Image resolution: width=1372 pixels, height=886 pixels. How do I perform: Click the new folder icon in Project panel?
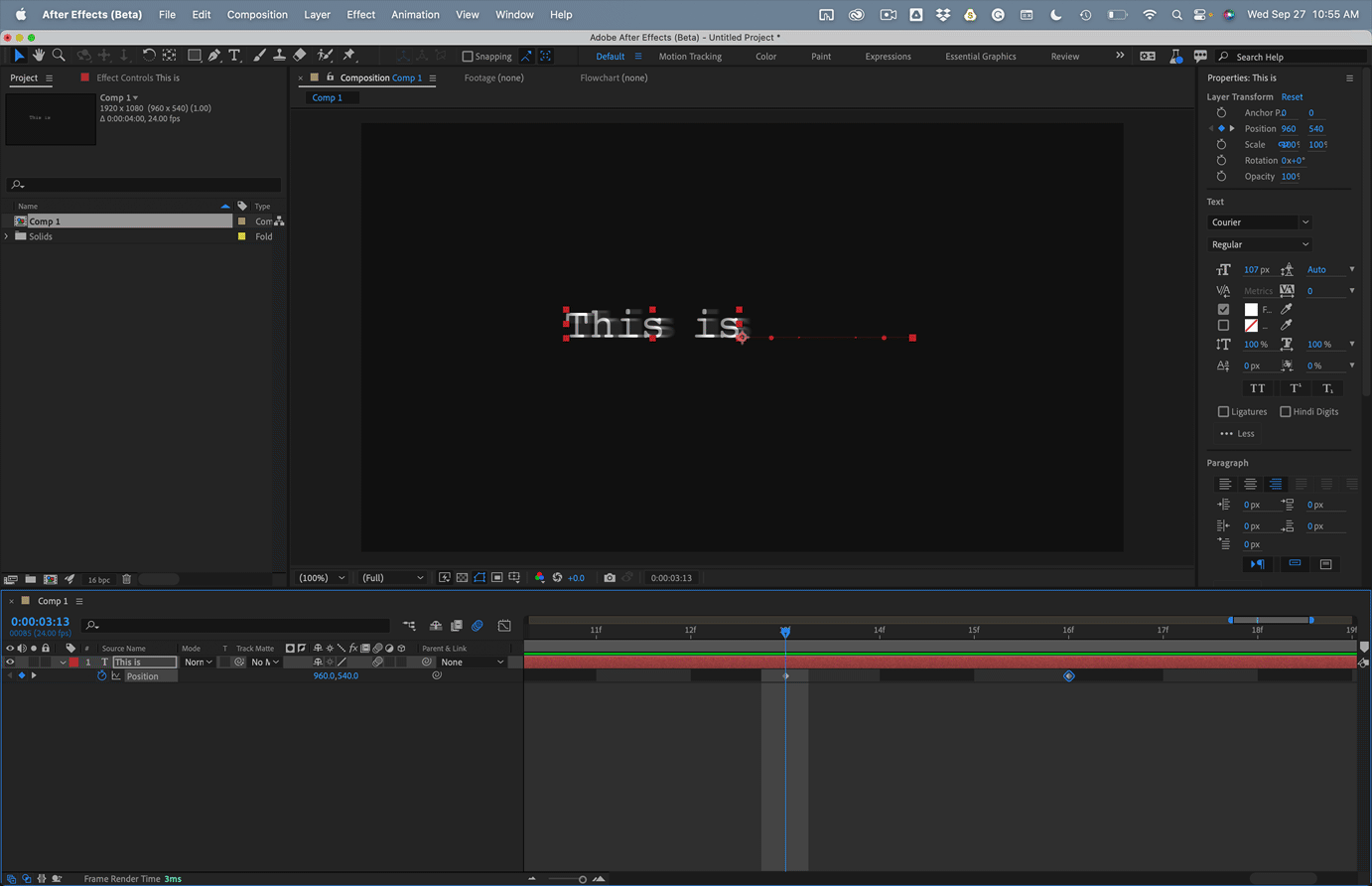point(31,579)
